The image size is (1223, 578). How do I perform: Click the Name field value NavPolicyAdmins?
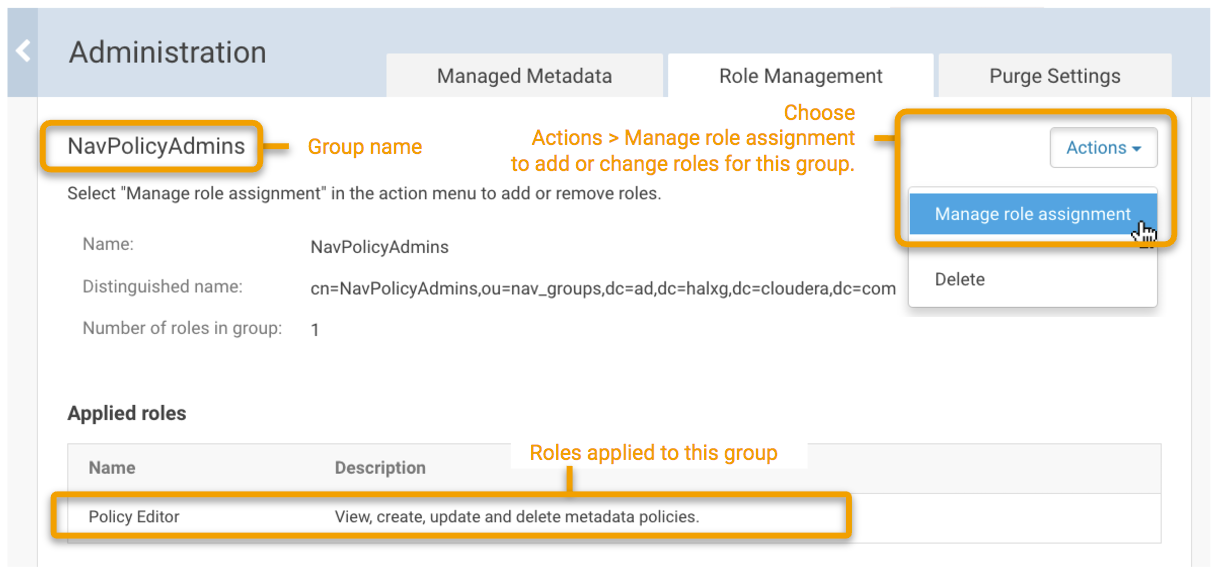coord(379,246)
